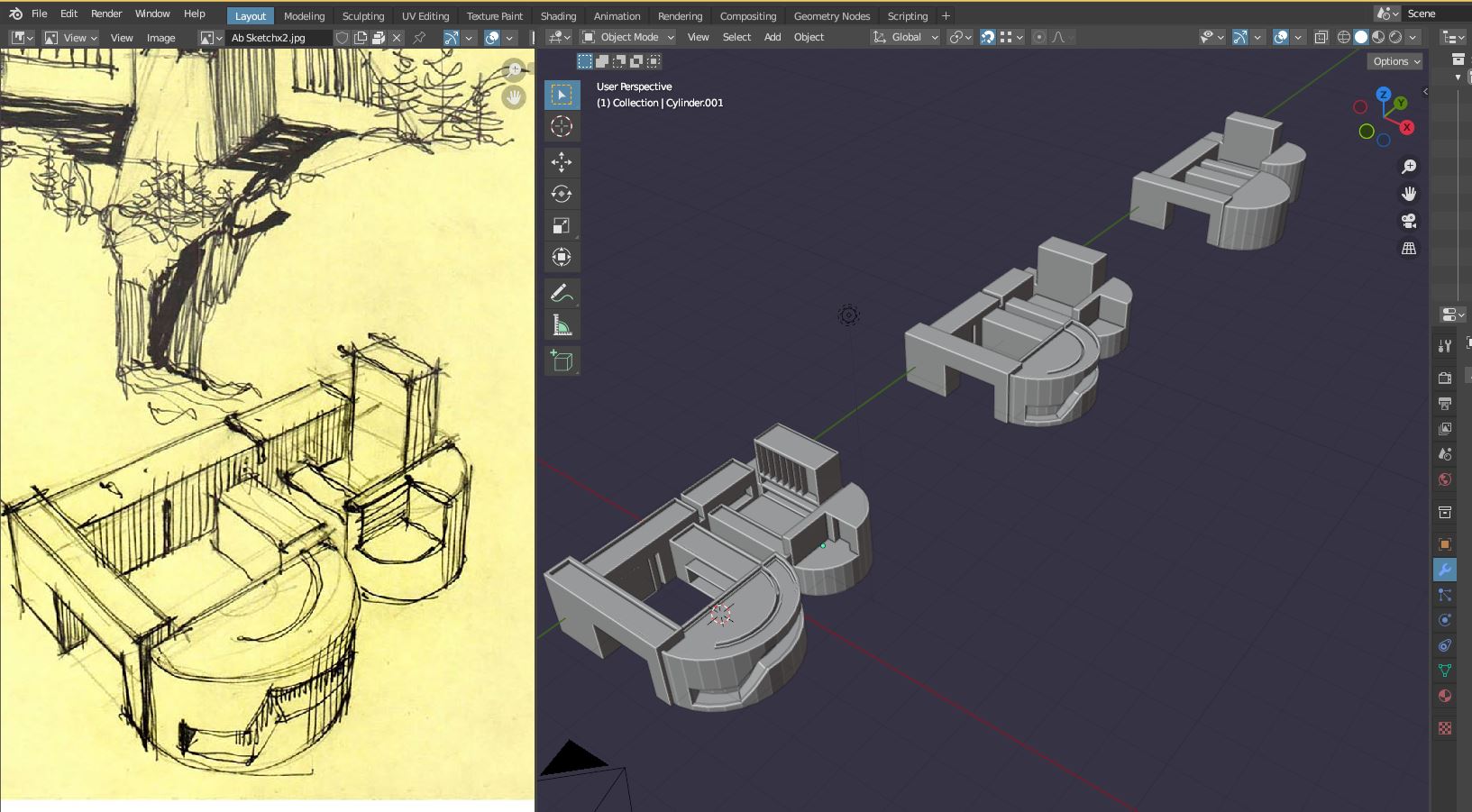Image resolution: width=1472 pixels, height=812 pixels.
Task: Select the Rotate tool
Action: (x=562, y=194)
